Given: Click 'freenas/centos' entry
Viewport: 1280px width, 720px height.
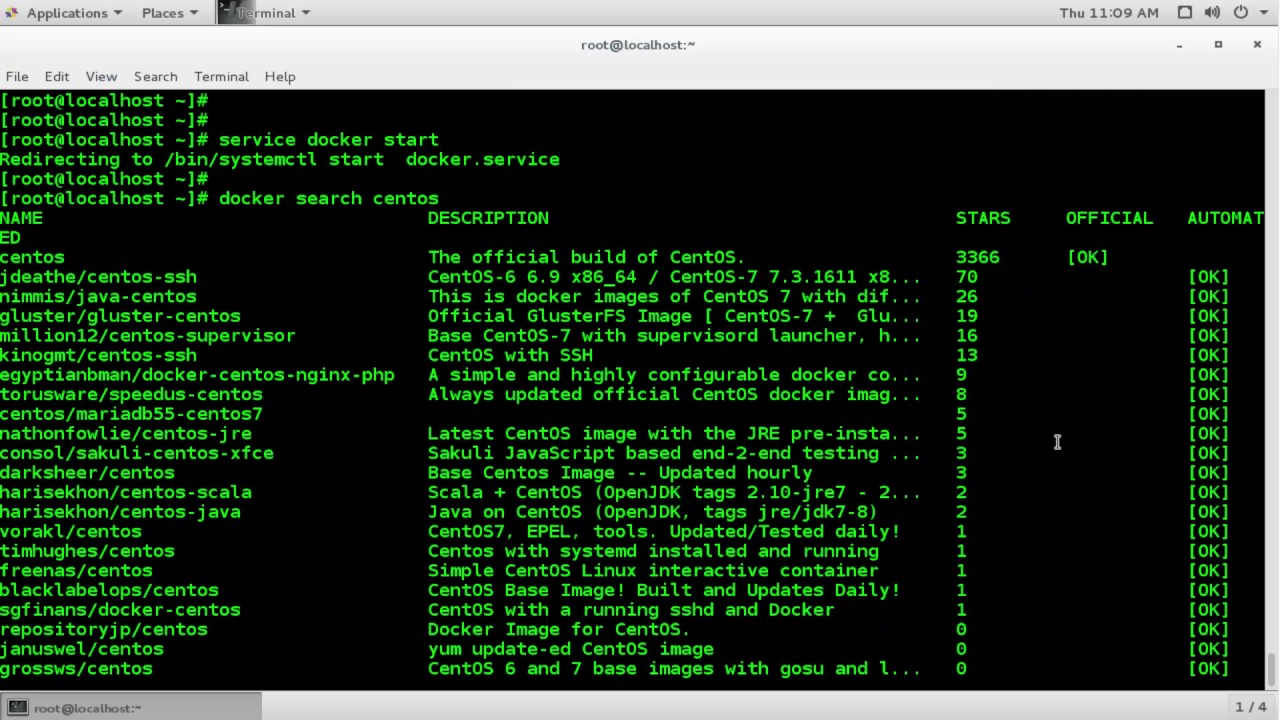Looking at the screenshot, I should pyautogui.click(x=76, y=570).
